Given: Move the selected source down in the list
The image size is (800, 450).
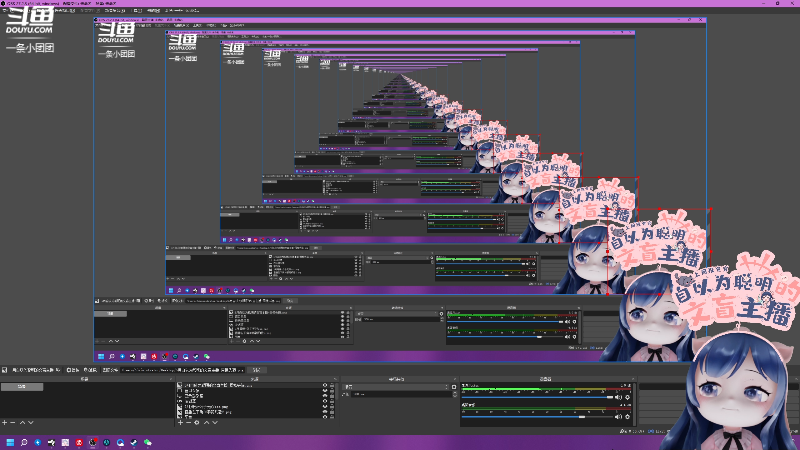Looking at the screenshot, I should click(215, 422).
